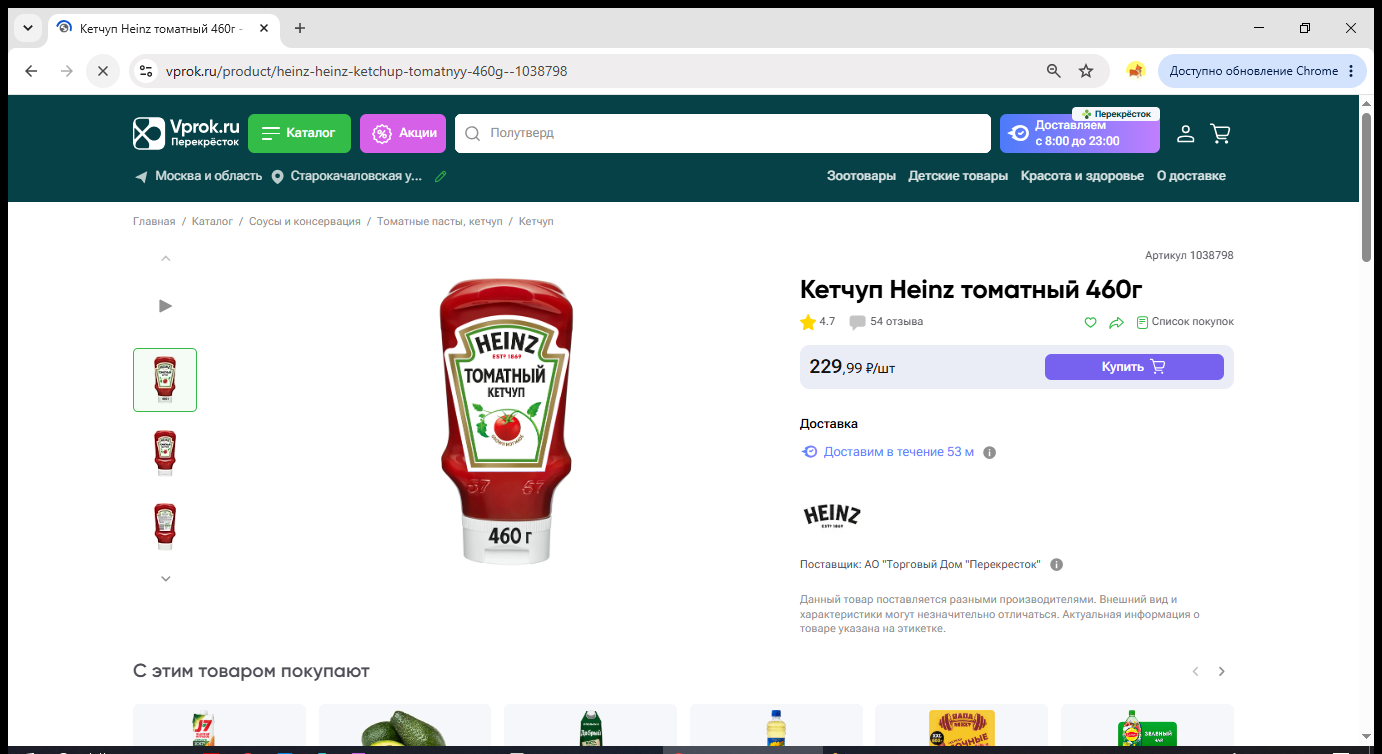
Task: Click the info icon next to delivery time
Action: click(990, 452)
